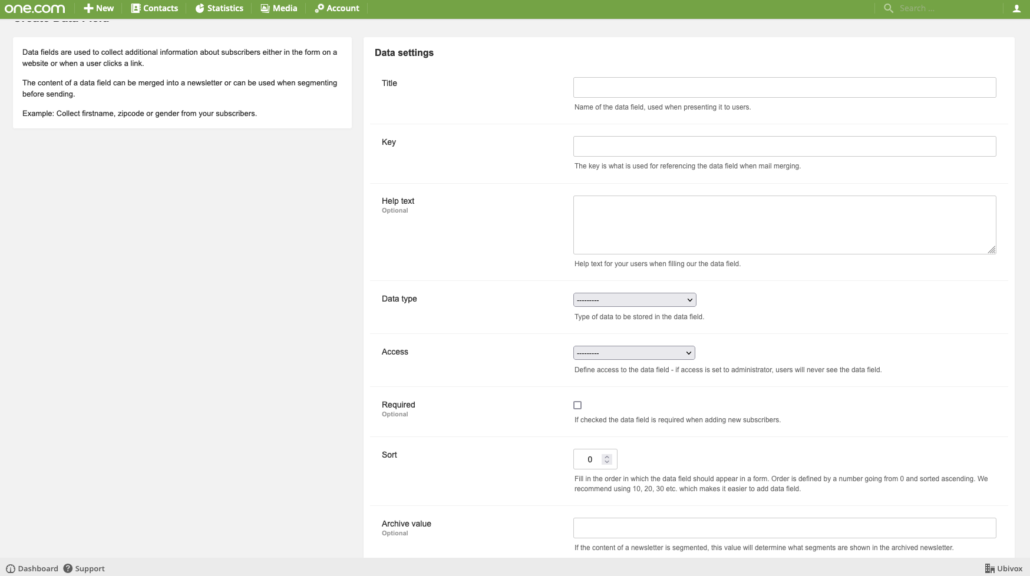
Task: Tick the Required checkbox
Action: [577, 405]
